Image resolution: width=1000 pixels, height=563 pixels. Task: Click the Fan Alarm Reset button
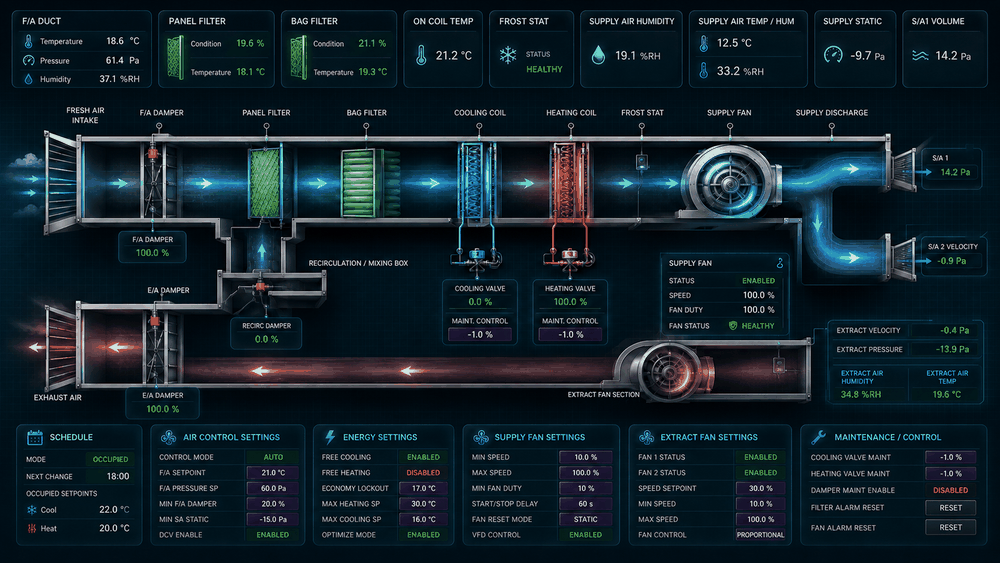point(950,528)
